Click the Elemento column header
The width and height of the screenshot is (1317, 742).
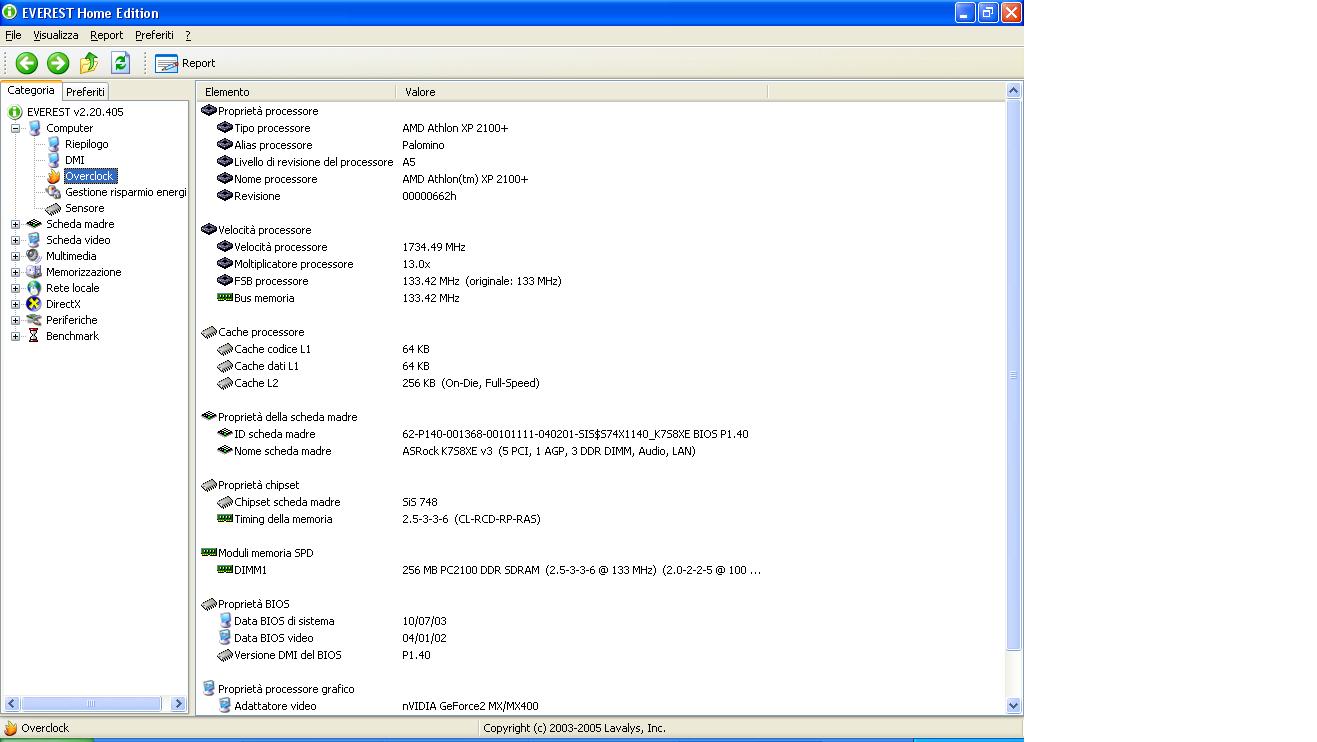(296, 92)
